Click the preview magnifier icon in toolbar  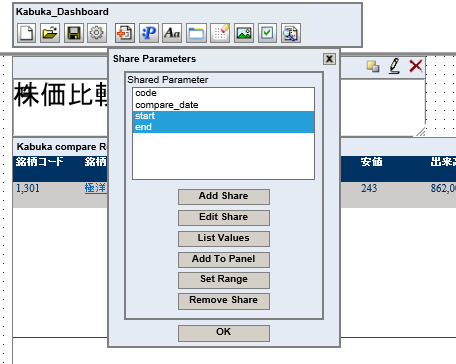tap(291, 33)
